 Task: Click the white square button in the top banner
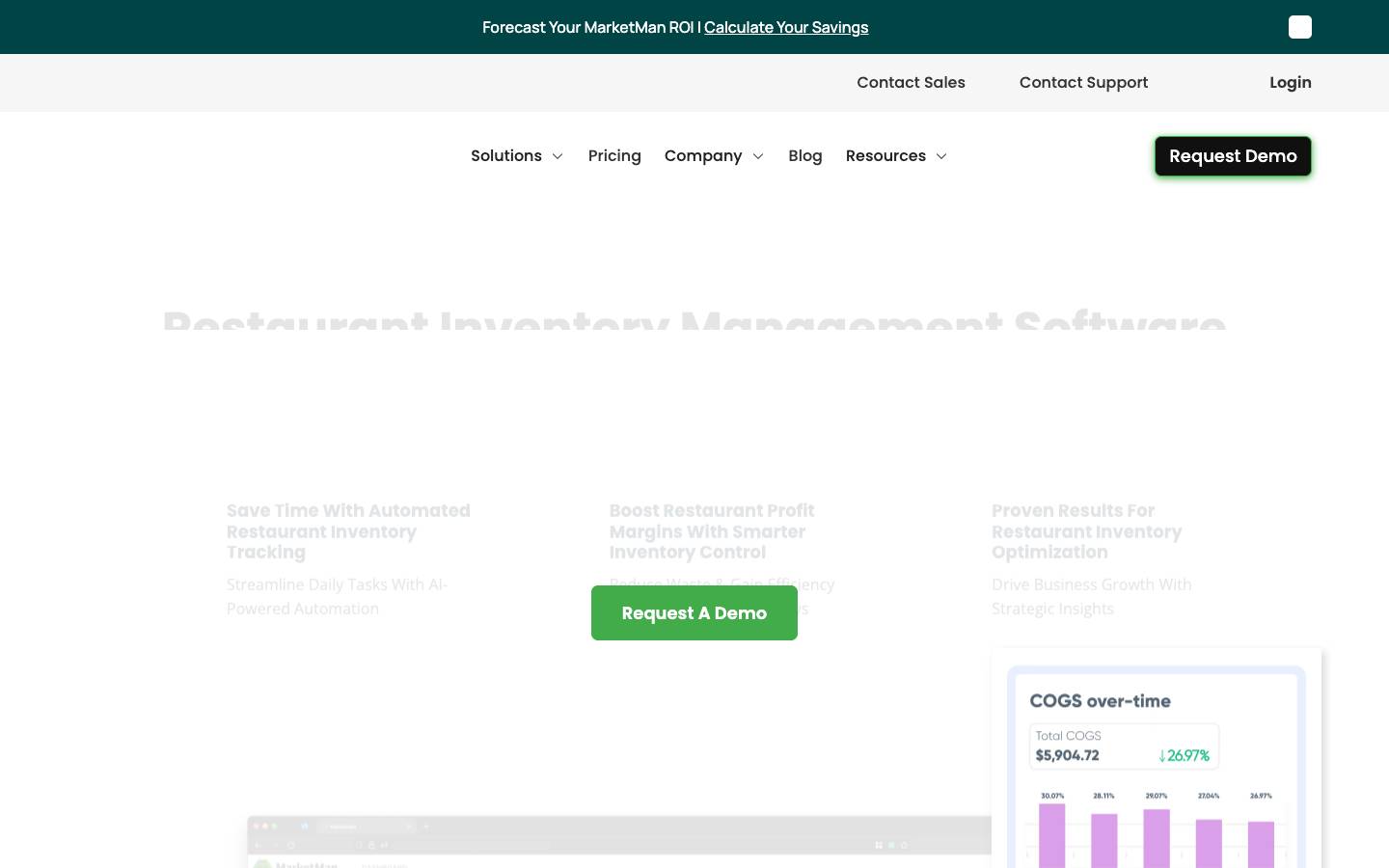pos(1300,27)
